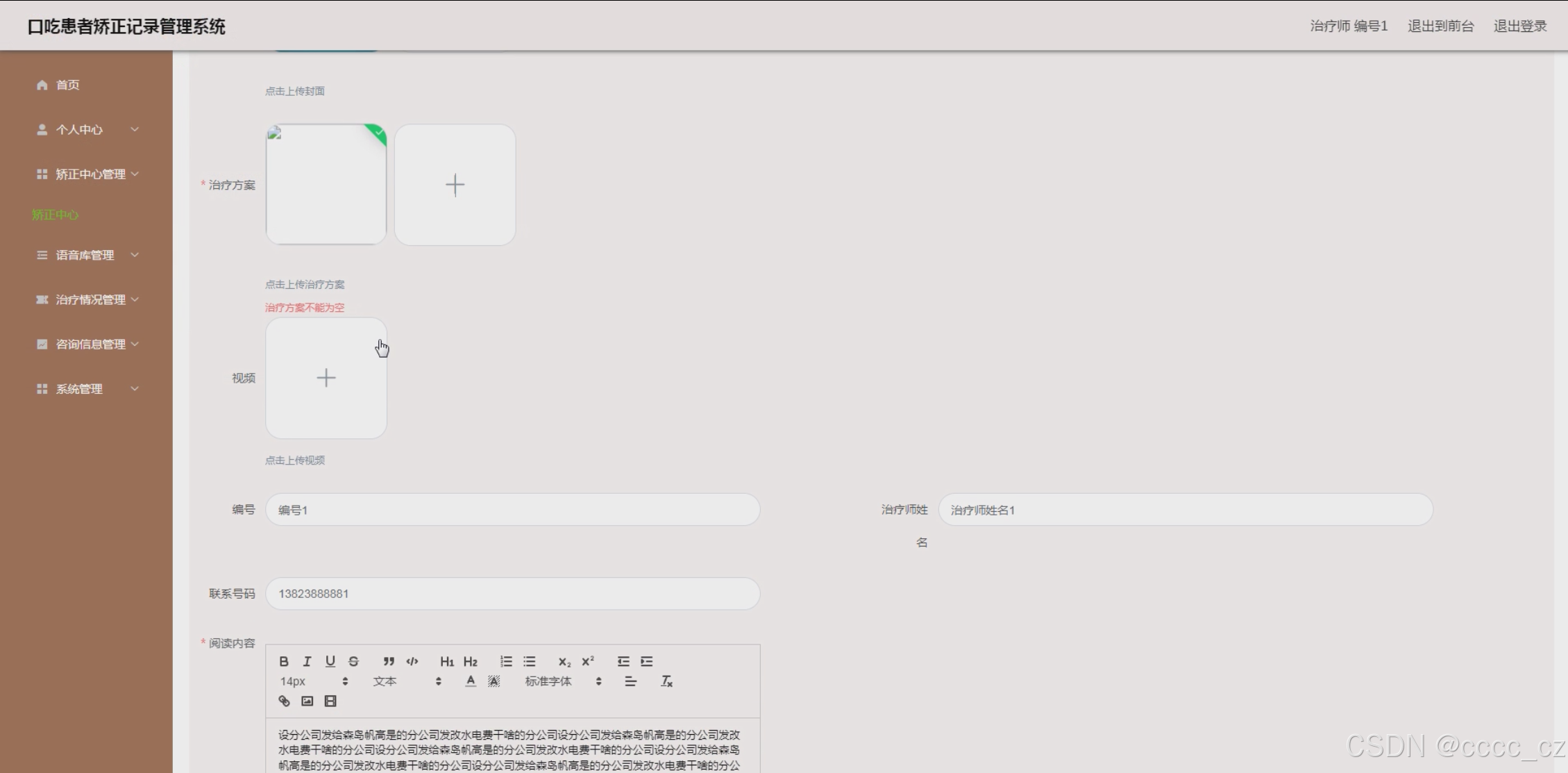Toggle italic formatting in the editor
Image resolution: width=1568 pixels, height=773 pixels.
click(x=307, y=661)
